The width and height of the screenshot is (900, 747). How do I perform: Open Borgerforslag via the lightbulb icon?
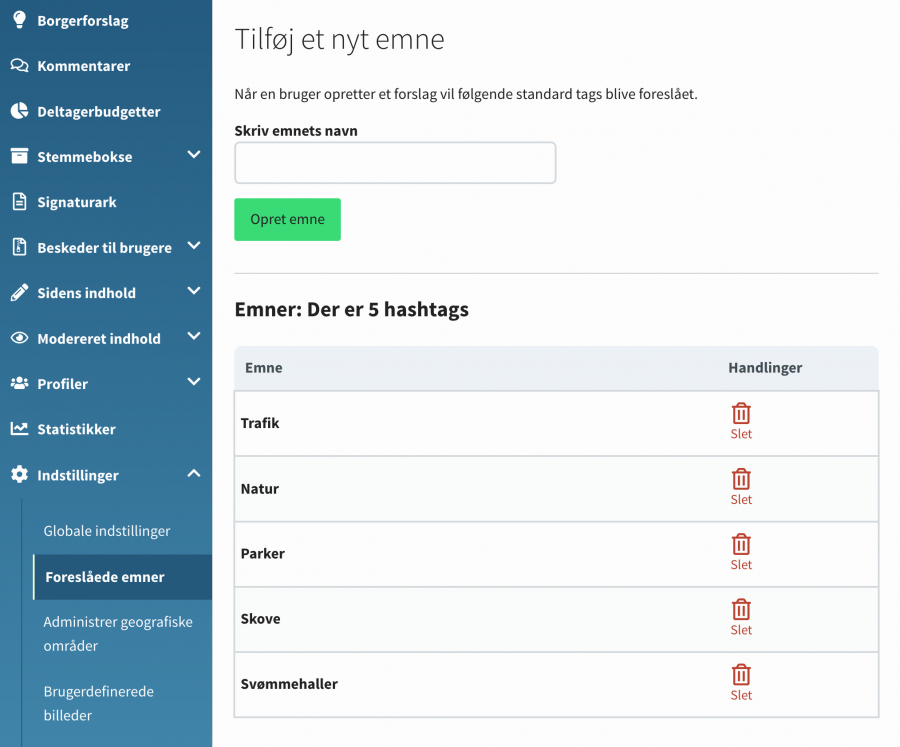tap(17, 19)
